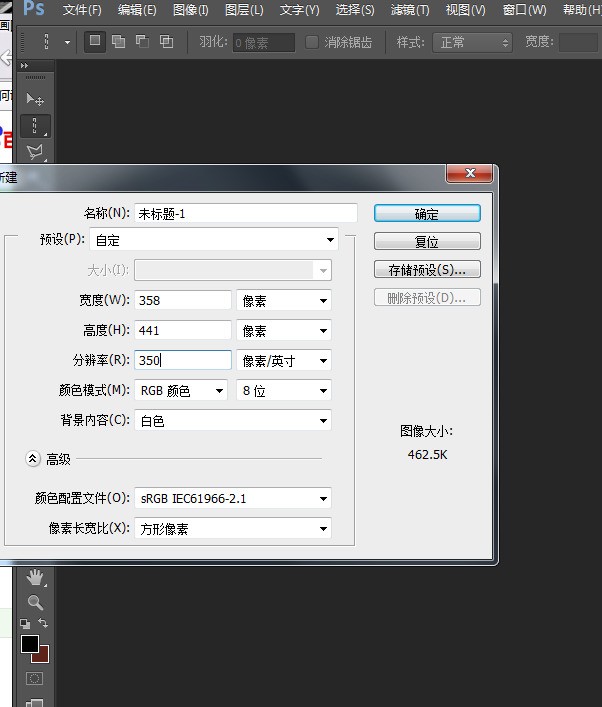Reset to default foreground and background colors

click(25, 624)
